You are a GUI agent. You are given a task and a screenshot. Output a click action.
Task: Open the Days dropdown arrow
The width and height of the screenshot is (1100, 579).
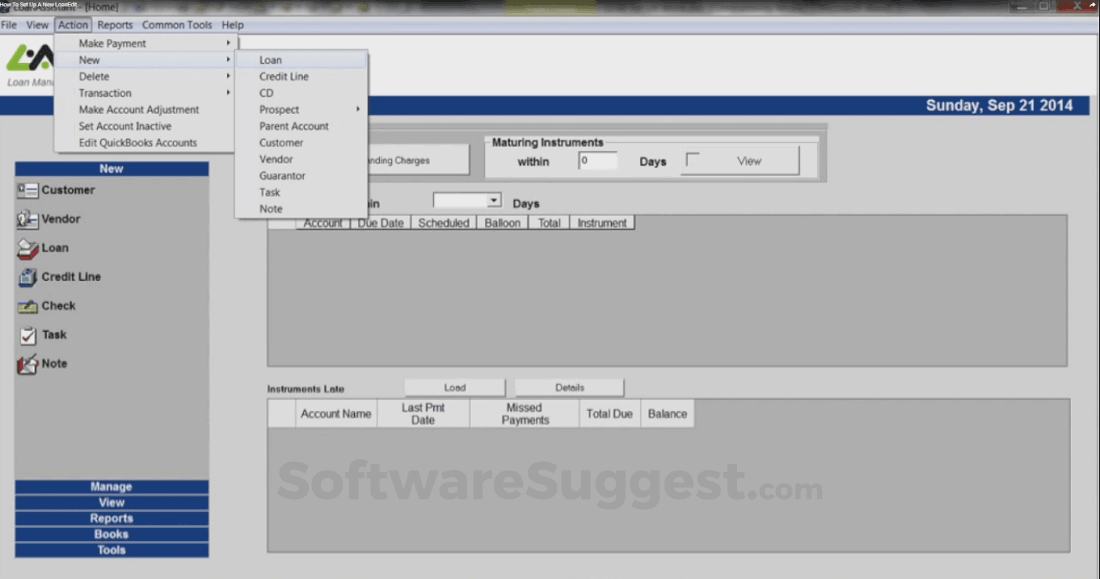click(494, 201)
